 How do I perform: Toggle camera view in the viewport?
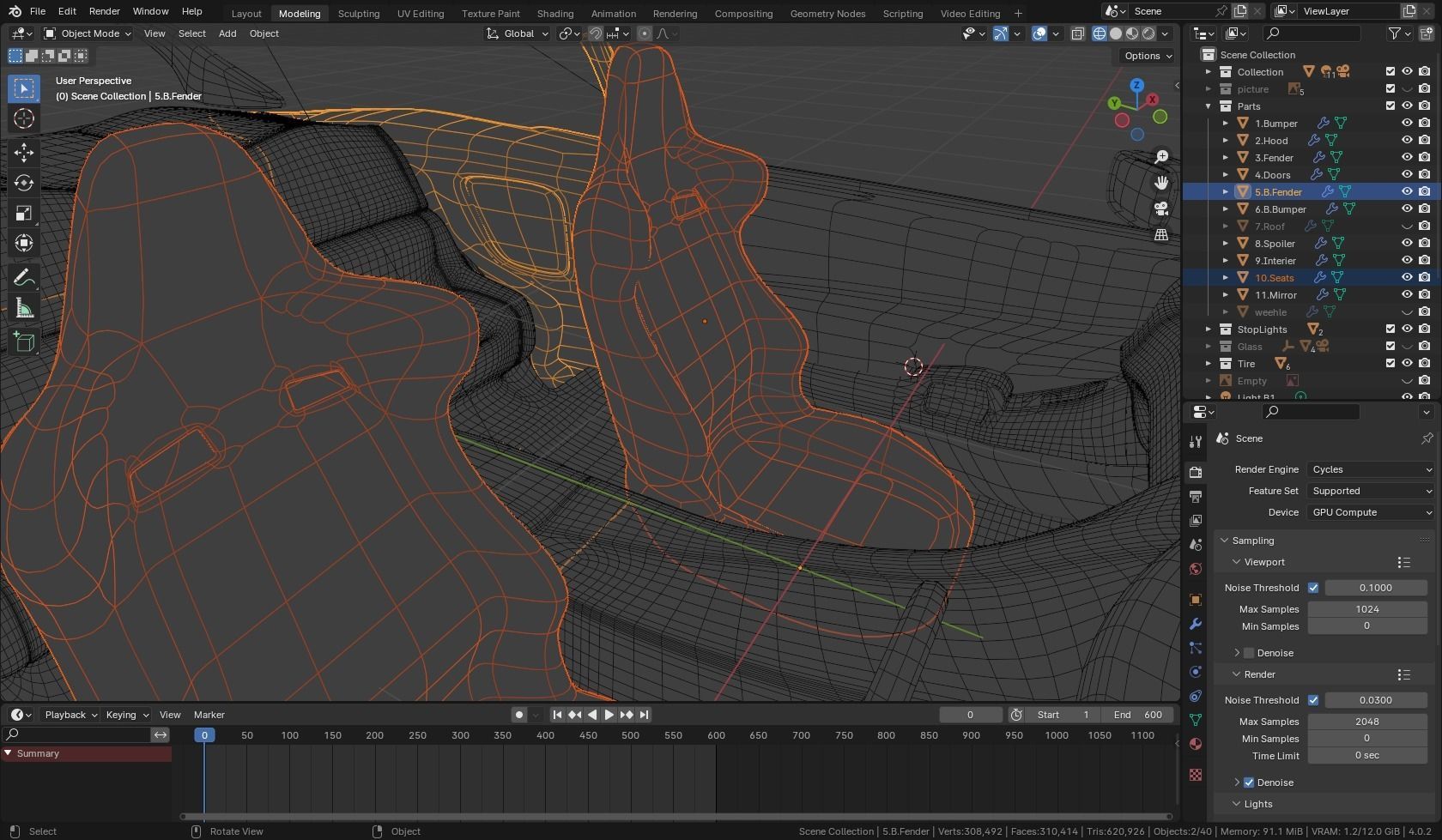click(1161, 208)
